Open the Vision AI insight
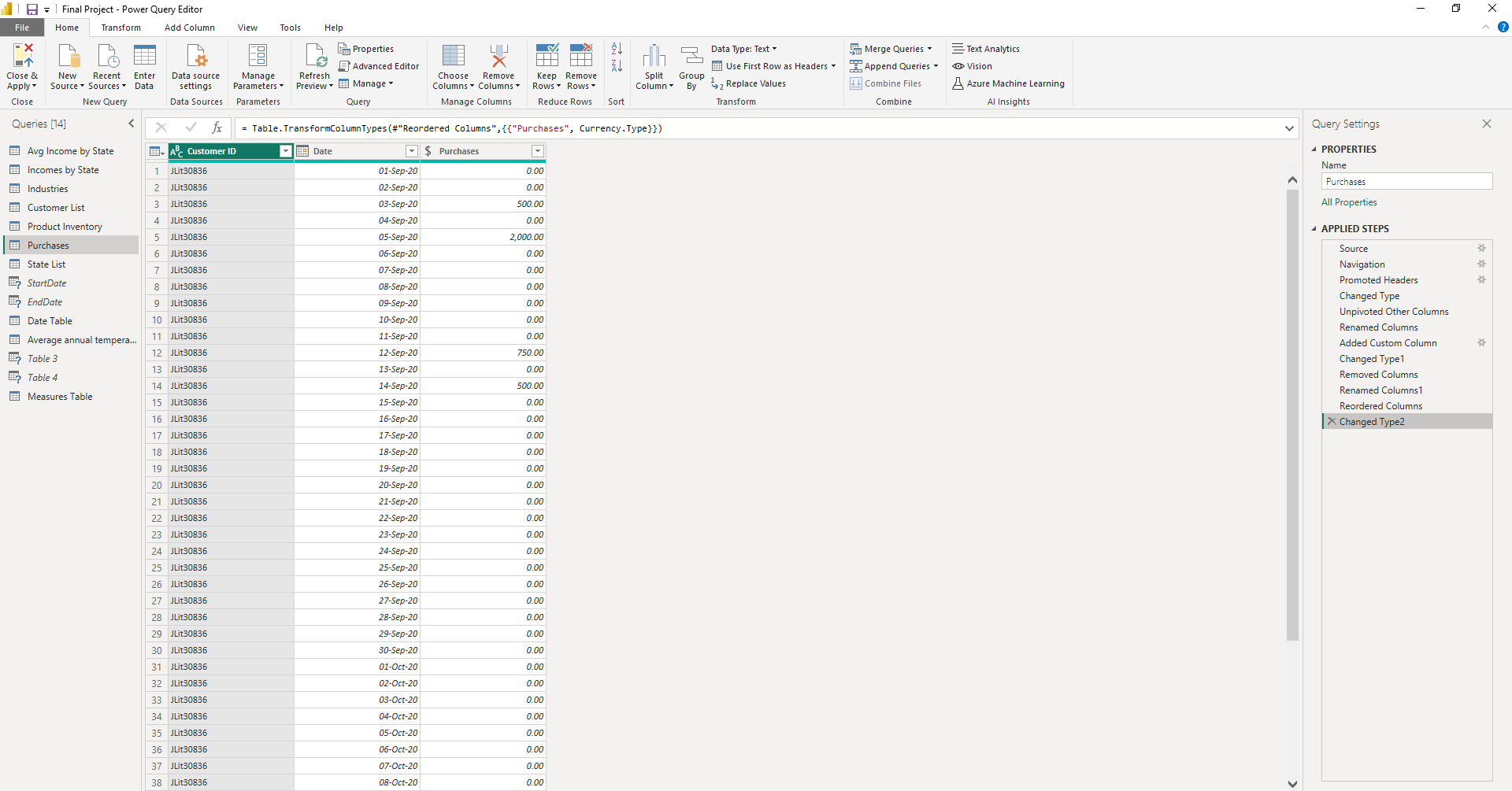The width and height of the screenshot is (1512, 791). click(x=973, y=66)
